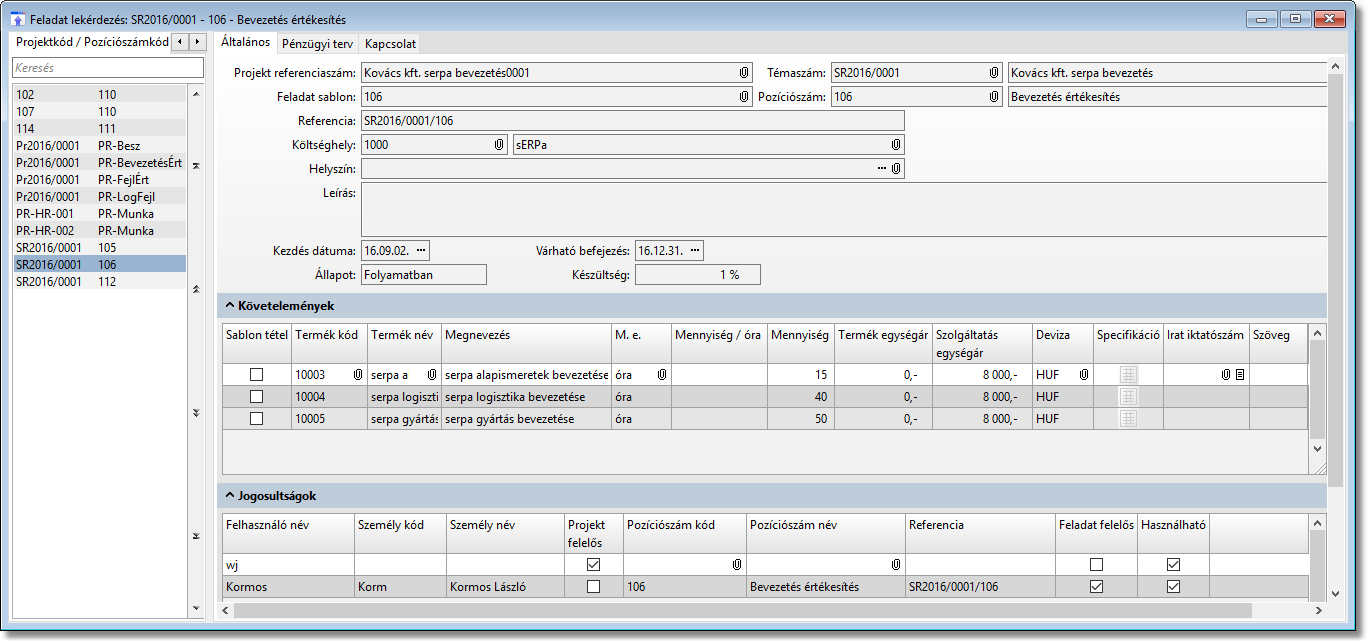Toggle Projekt felelős checkbox for user wj

[x=594, y=565]
